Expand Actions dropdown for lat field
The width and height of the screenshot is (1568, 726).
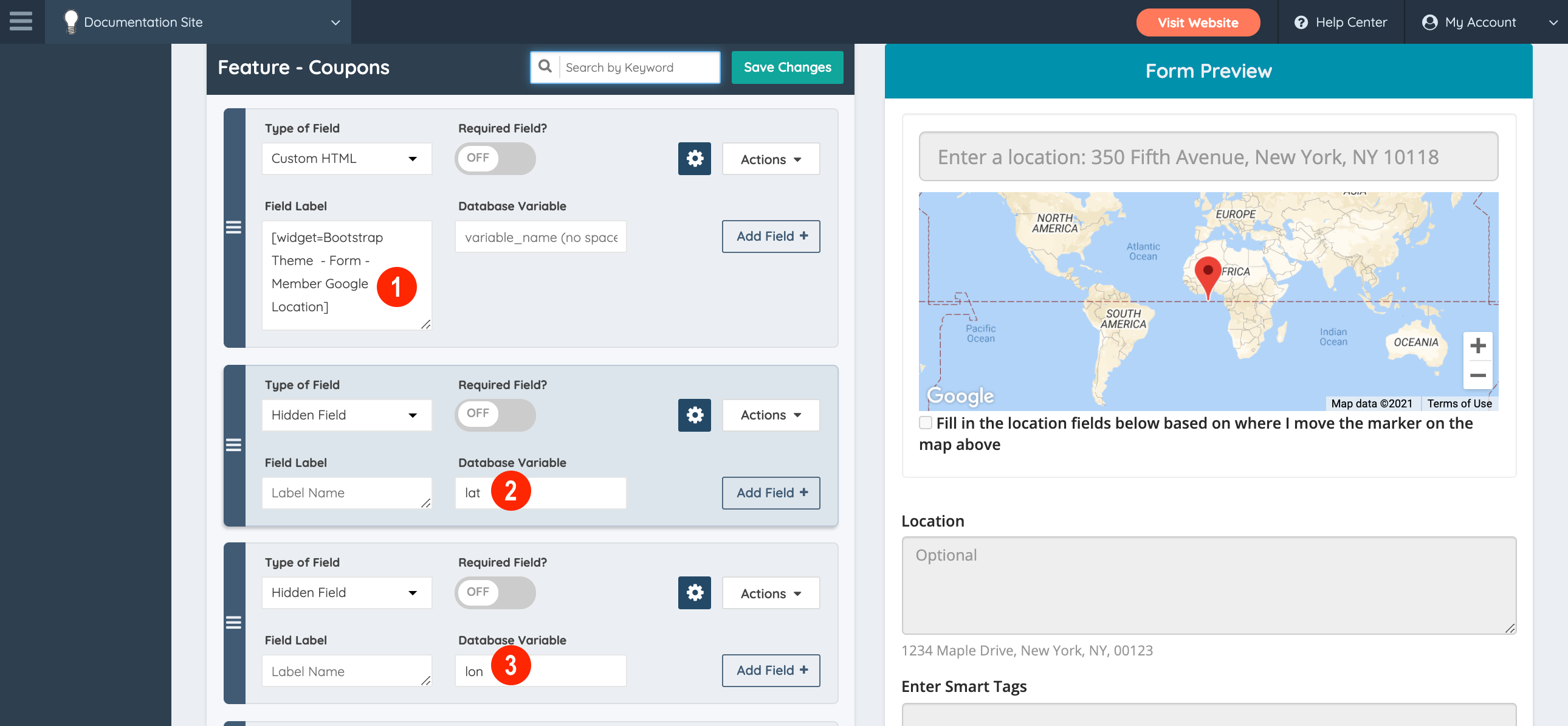pyautogui.click(x=770, y=415)
